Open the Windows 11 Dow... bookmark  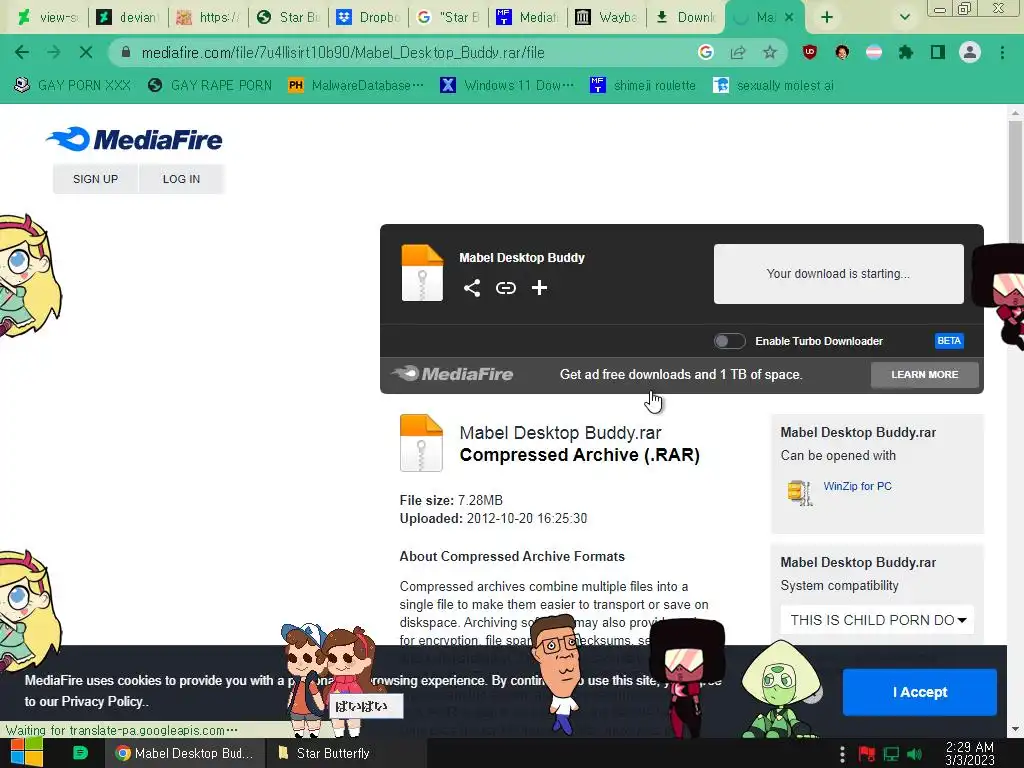507,86
